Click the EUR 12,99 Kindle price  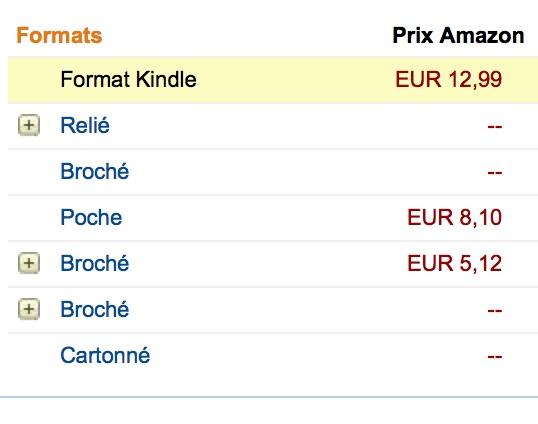pyautogui.click(x=448, y=80)
